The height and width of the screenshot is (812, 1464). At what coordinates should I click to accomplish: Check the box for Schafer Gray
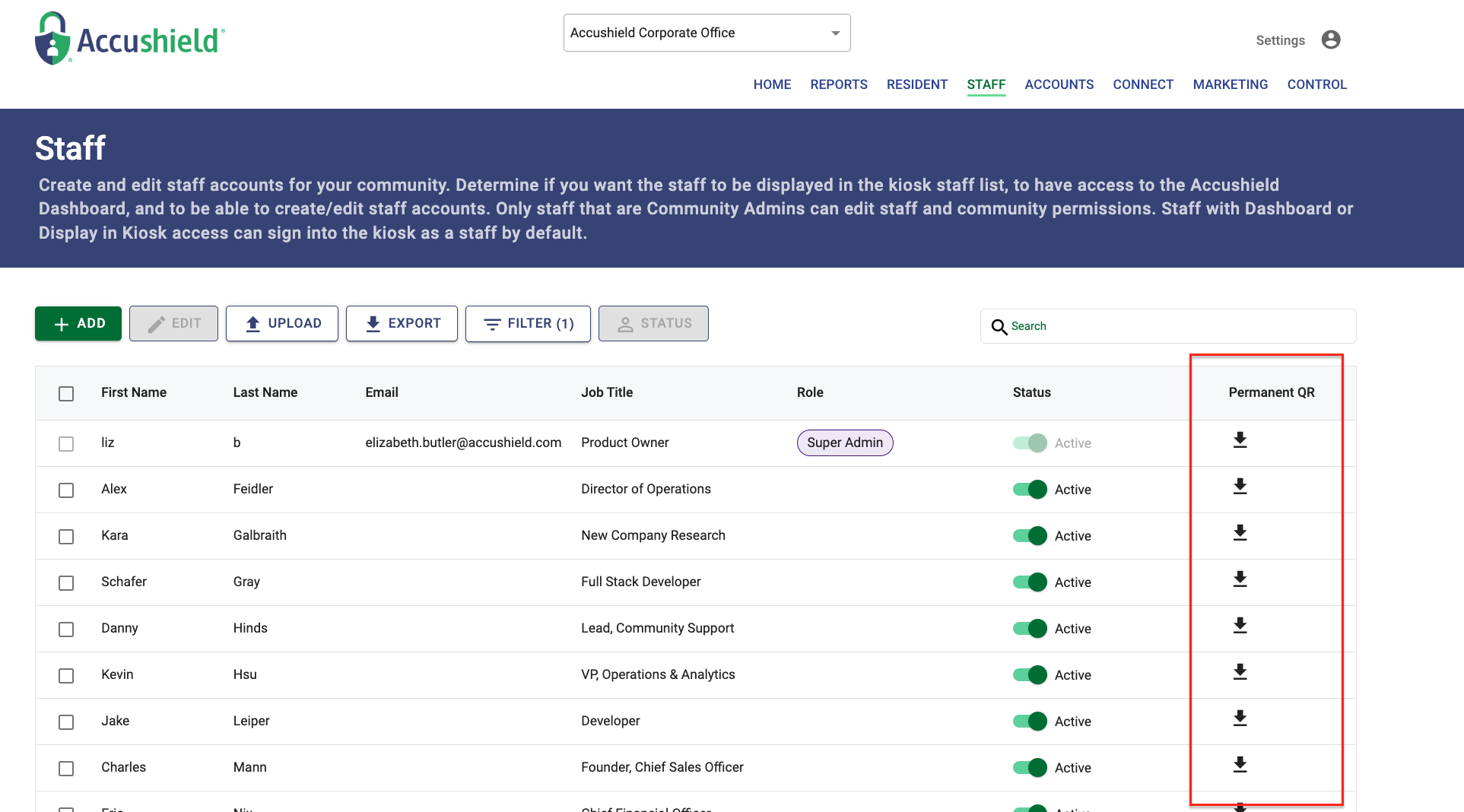pyautogui.click(x=66, y=583)
